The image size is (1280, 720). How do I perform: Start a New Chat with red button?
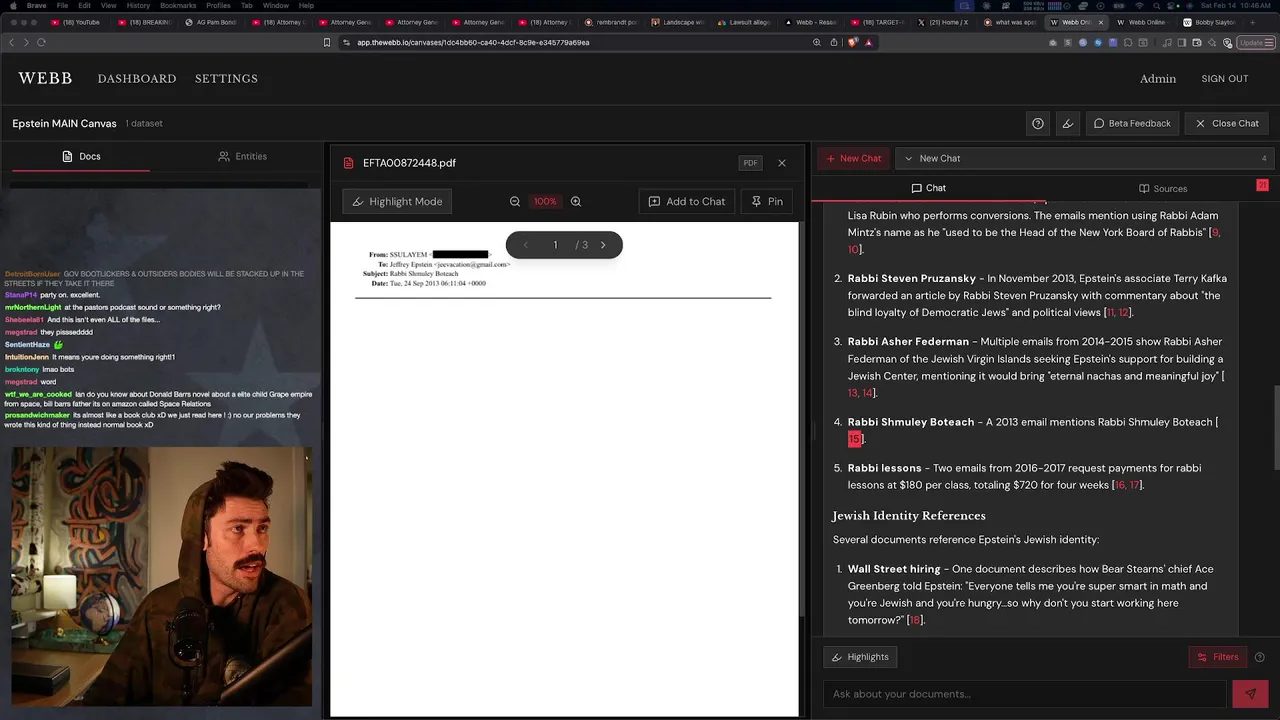point(853,158)
